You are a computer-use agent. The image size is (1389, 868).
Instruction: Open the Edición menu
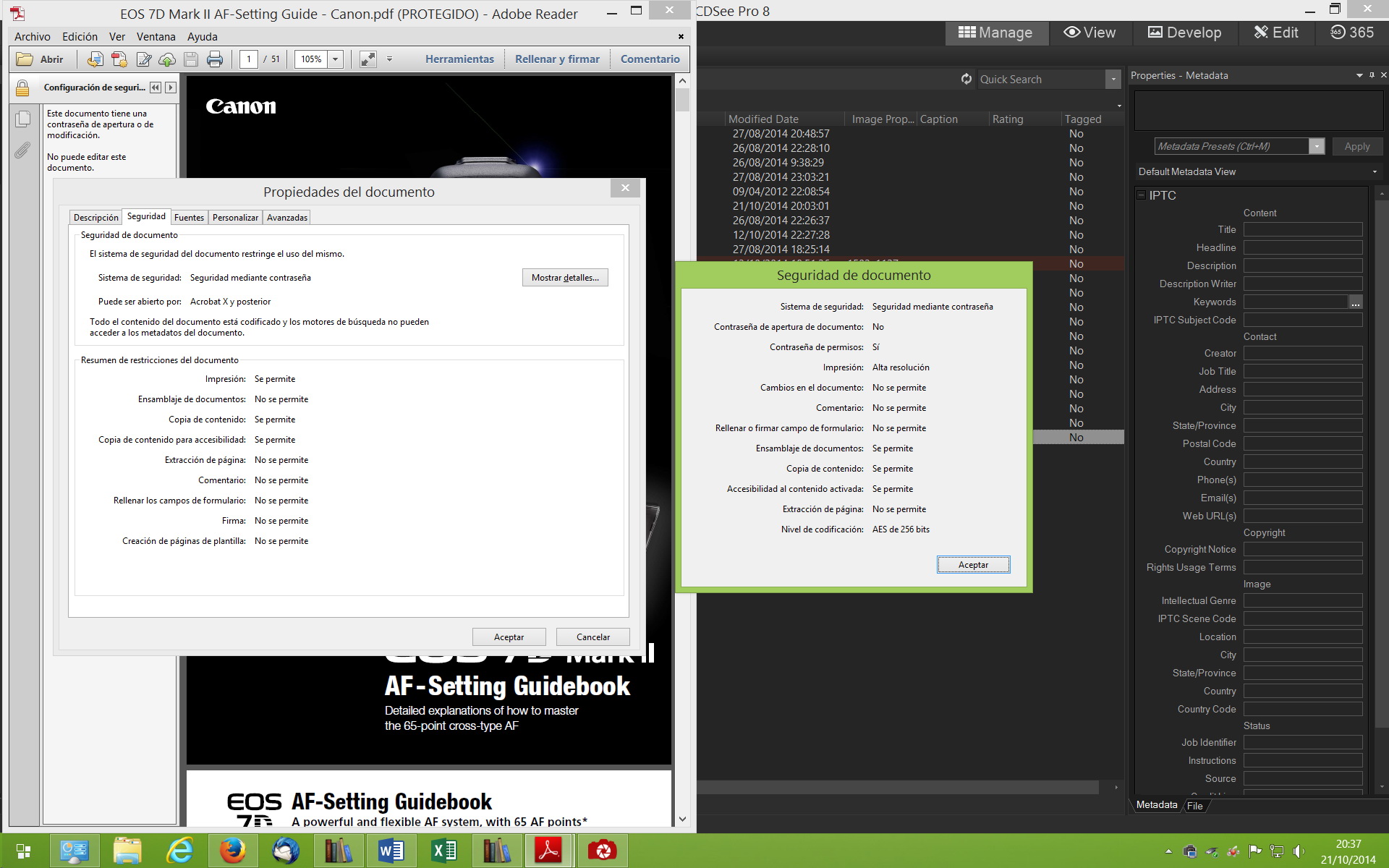click(x=80, y=36)
